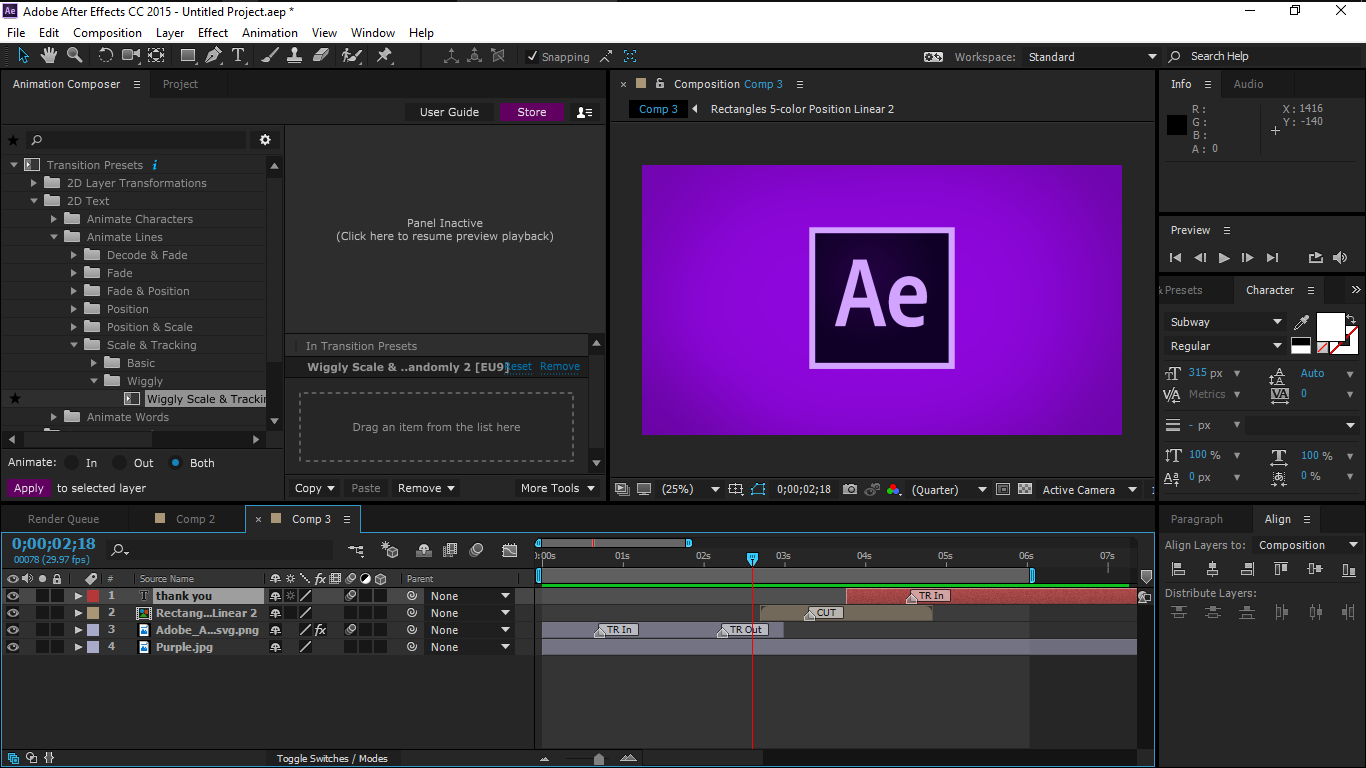
Task: Select the Both animate radio button
Action: tap(175, 463)
